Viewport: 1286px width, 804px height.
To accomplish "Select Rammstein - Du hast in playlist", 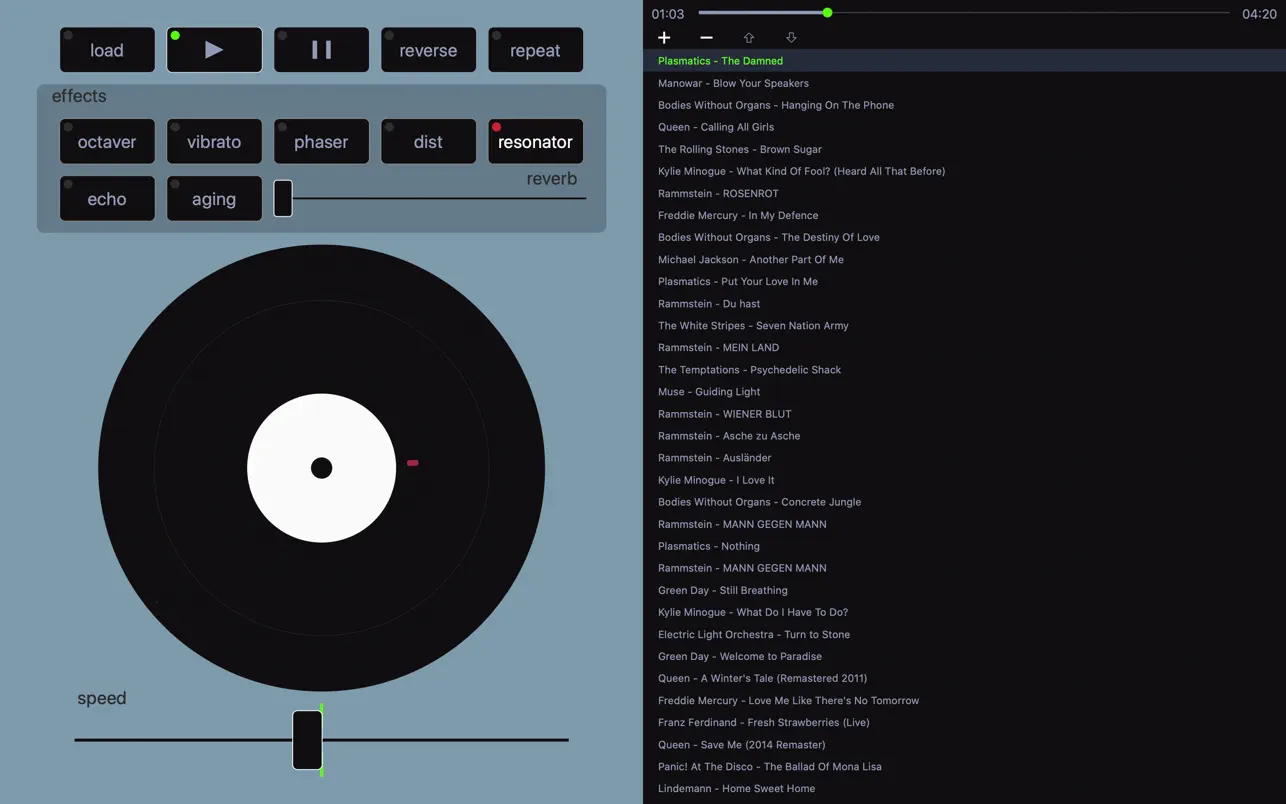I will tap(709, 304).
